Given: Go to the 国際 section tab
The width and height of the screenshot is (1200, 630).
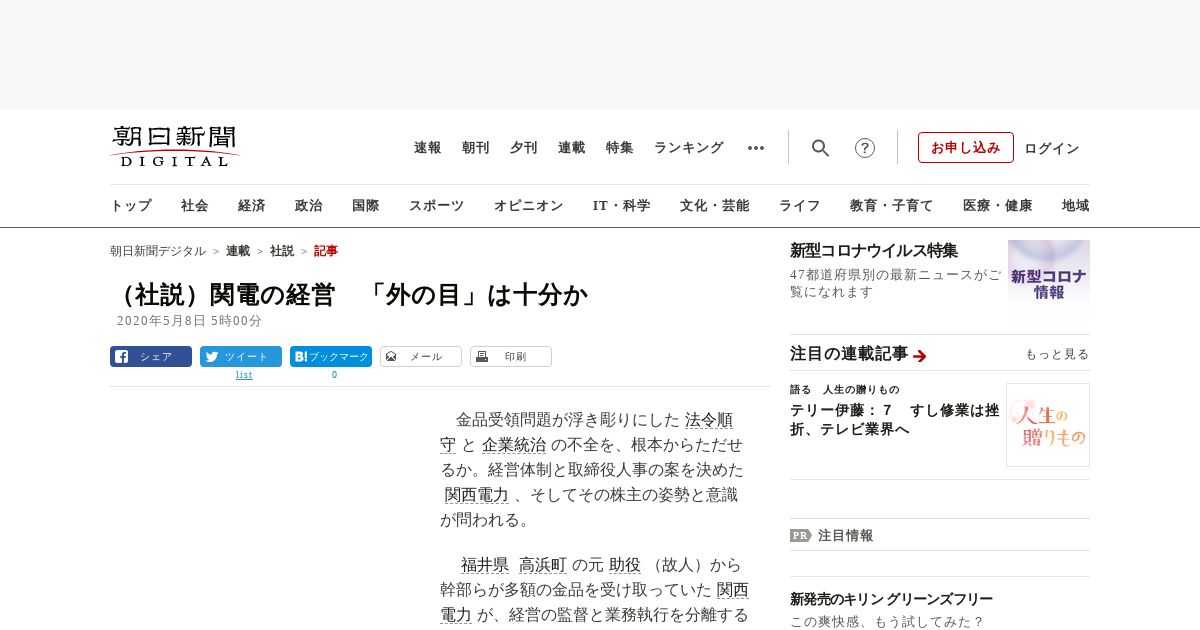Looking at the screenshot, I should point(366,206).
